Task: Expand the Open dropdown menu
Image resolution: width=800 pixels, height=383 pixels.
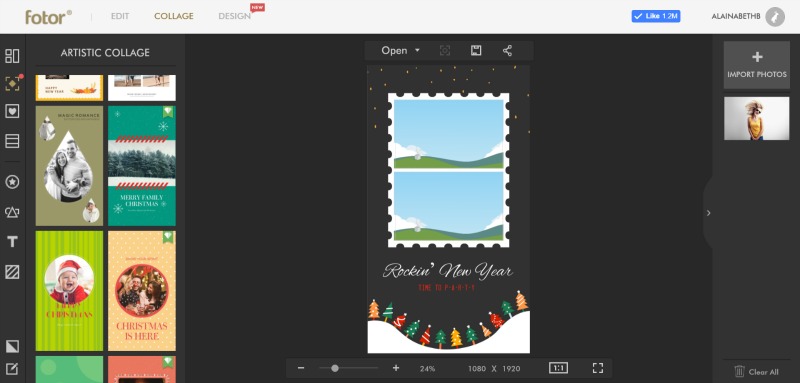Action: click(401, 50)
